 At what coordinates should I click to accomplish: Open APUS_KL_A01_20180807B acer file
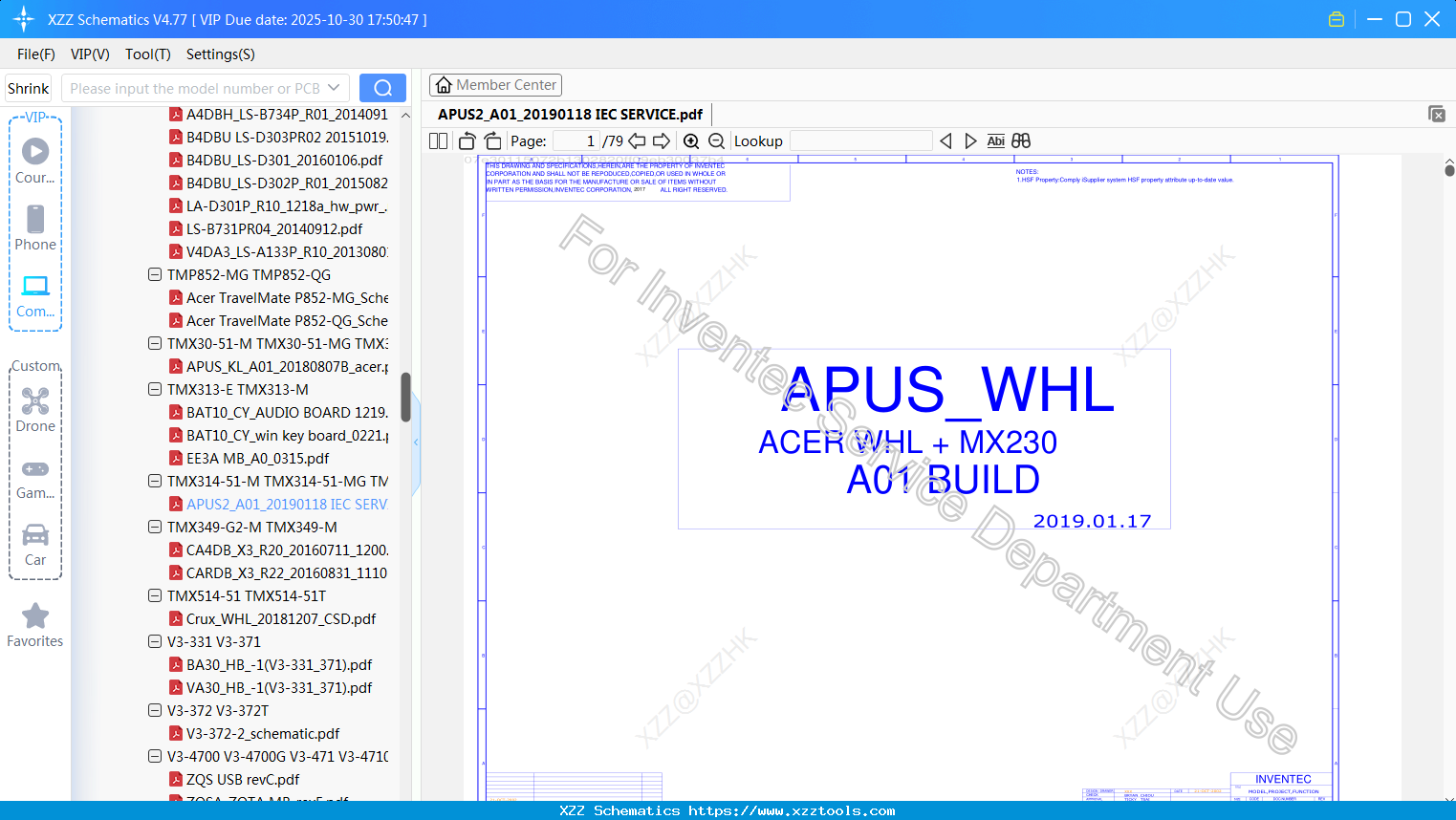pyautogui.click(x=278, y=367)
